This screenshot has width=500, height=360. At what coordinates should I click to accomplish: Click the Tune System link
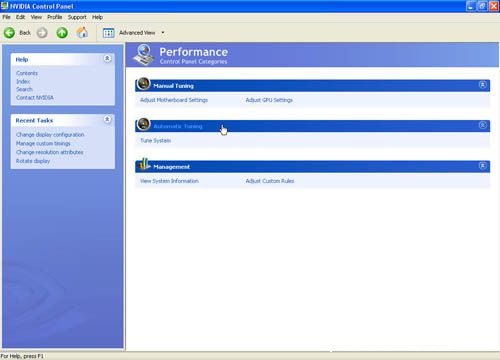pyautogui.click(x=155, y=141)
